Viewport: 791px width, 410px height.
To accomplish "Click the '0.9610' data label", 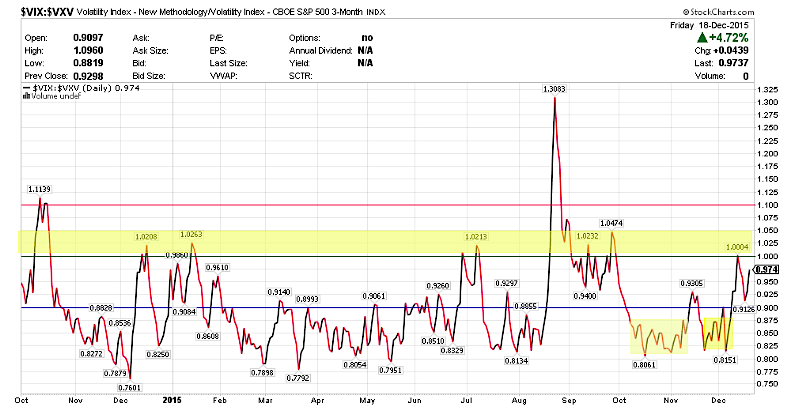I will click(216, 268).
